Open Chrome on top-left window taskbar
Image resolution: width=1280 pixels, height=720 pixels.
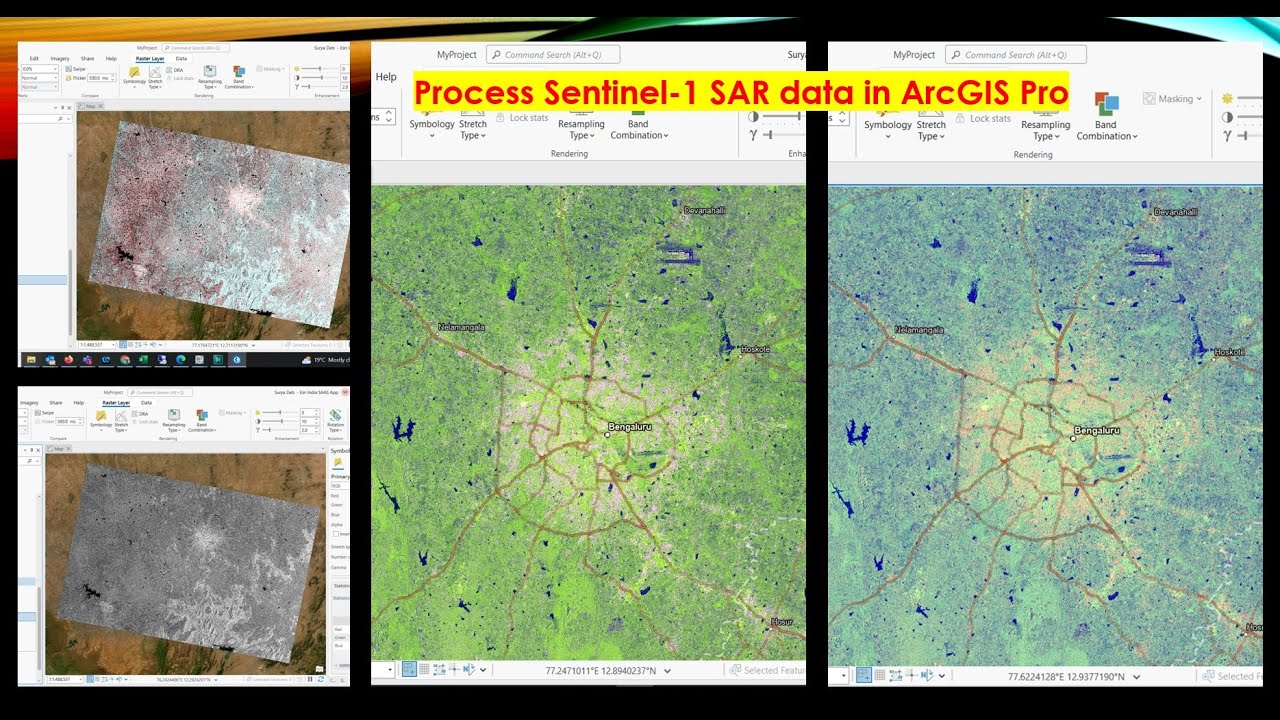point(125,360)
